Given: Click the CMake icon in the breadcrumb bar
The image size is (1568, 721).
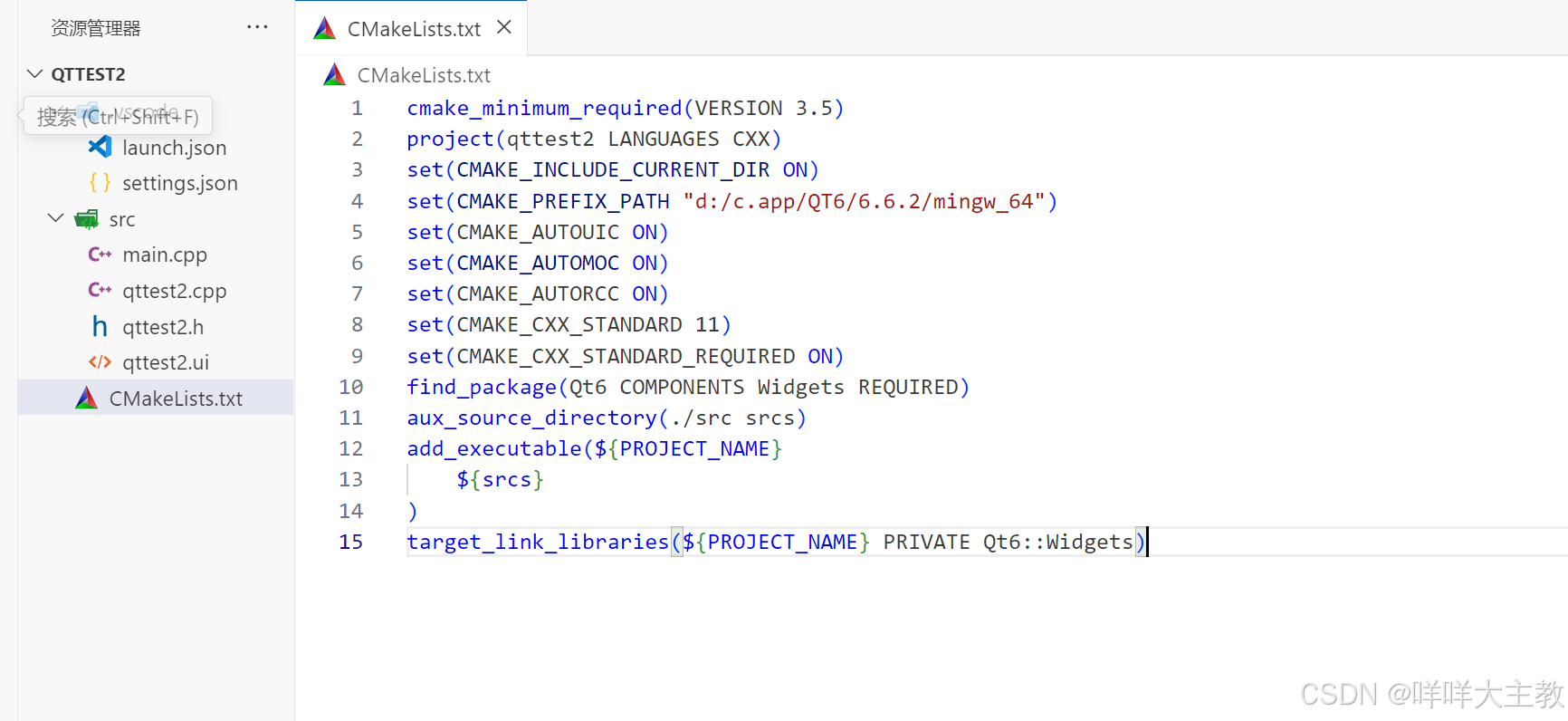Looking at the screenshot, I should (x=334, y=74).
